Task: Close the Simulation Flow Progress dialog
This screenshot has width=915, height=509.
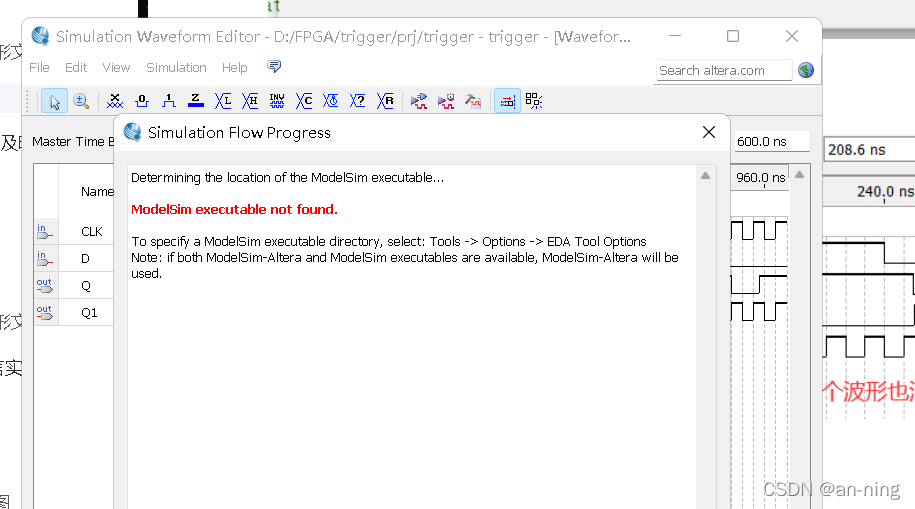Action: (x=709, y=133)
